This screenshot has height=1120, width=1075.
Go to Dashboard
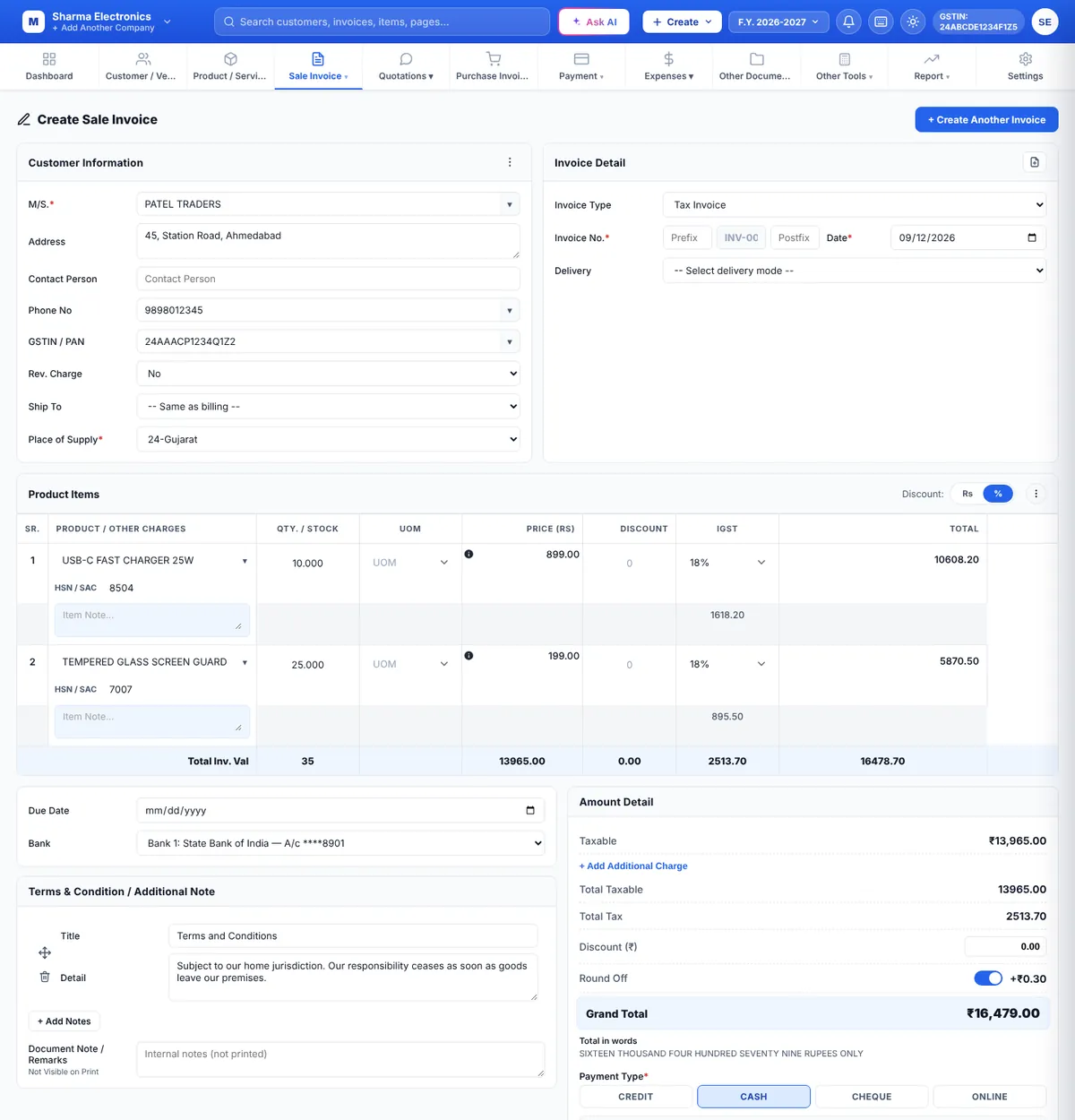[49, 66]
